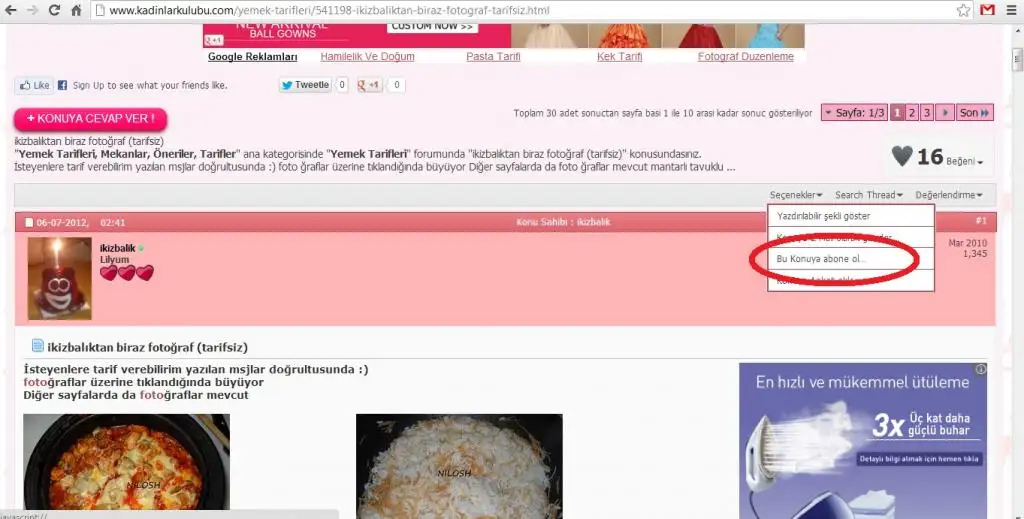Select 'Bu Konuya abone ol' menu item
Screen dimensions: 1024x519
(x=821, y=259)
